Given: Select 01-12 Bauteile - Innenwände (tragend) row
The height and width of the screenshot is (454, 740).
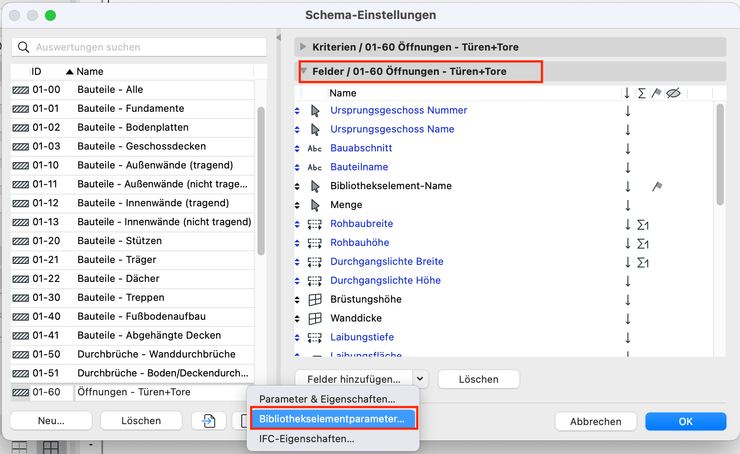Looking at the screenshot, I should [132, 203].
